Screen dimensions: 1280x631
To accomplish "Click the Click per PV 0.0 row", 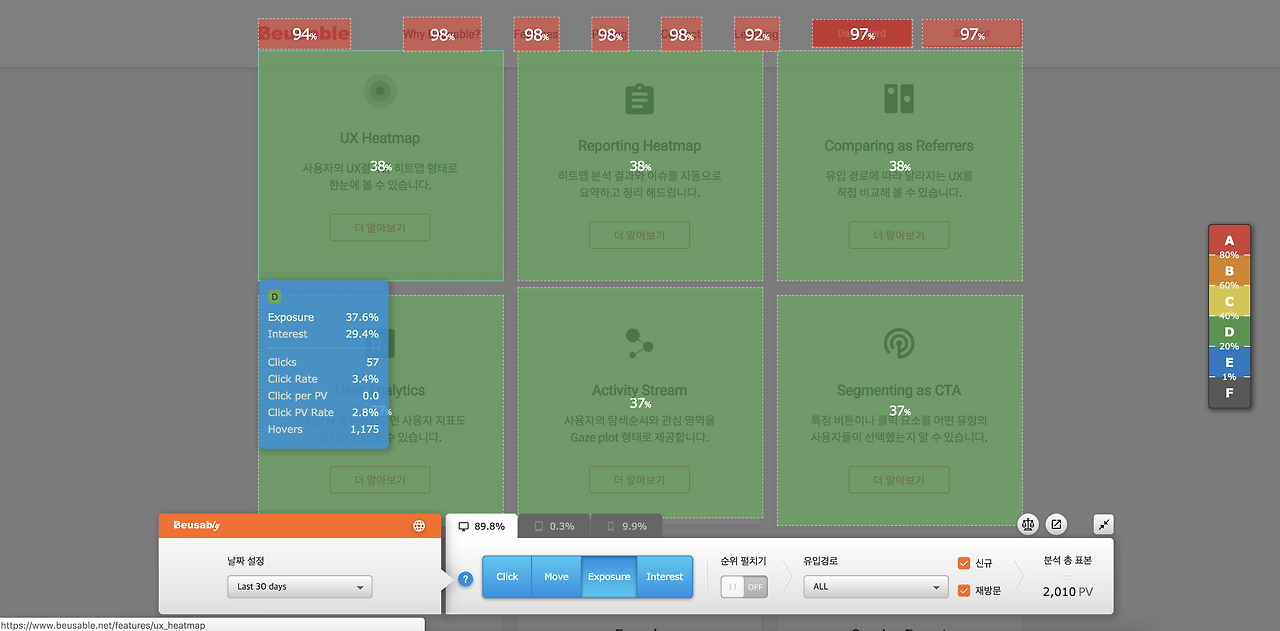I will (323, 396).
